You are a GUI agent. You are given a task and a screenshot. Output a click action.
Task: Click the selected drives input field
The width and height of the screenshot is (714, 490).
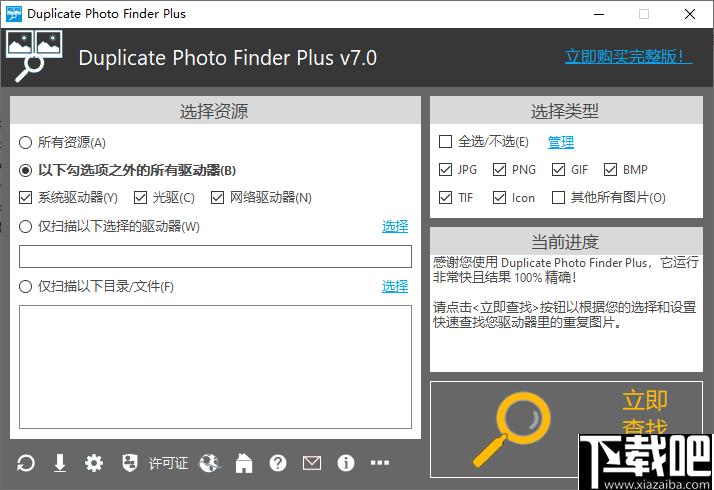click(x=215, y=256)
